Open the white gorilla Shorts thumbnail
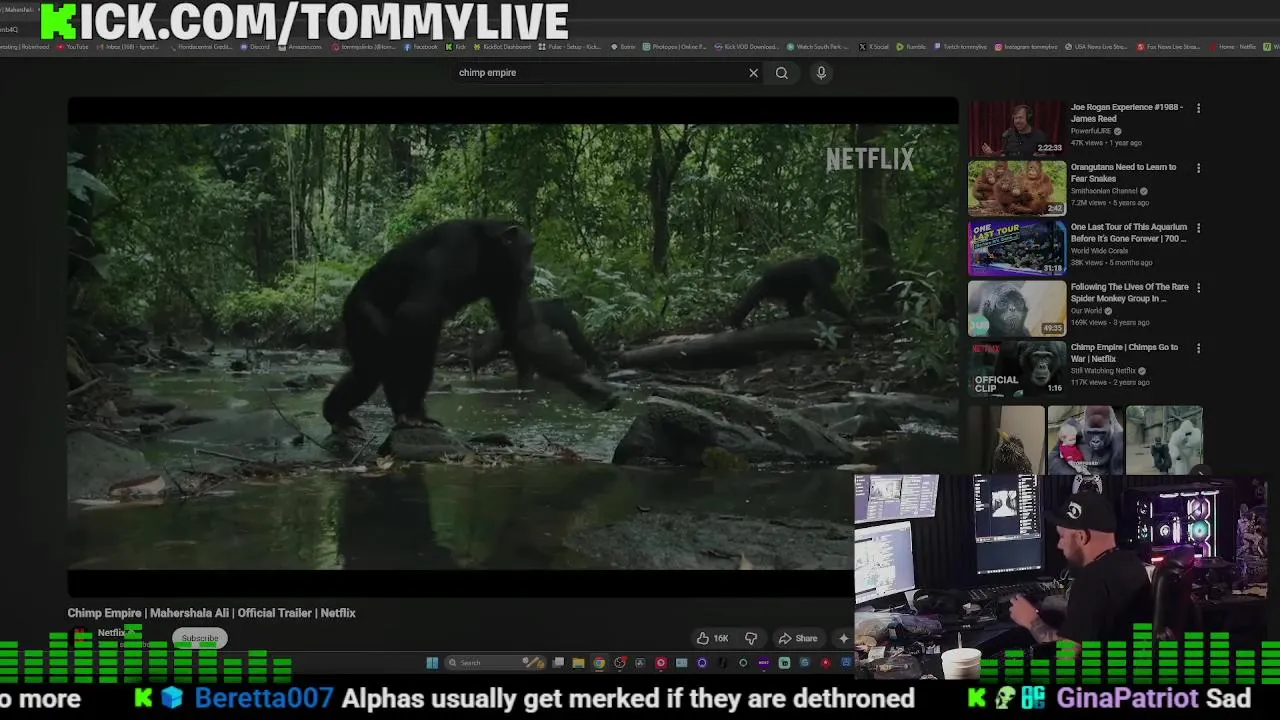The width and height of the screenshot is (1280, 720). point(1164,440)
